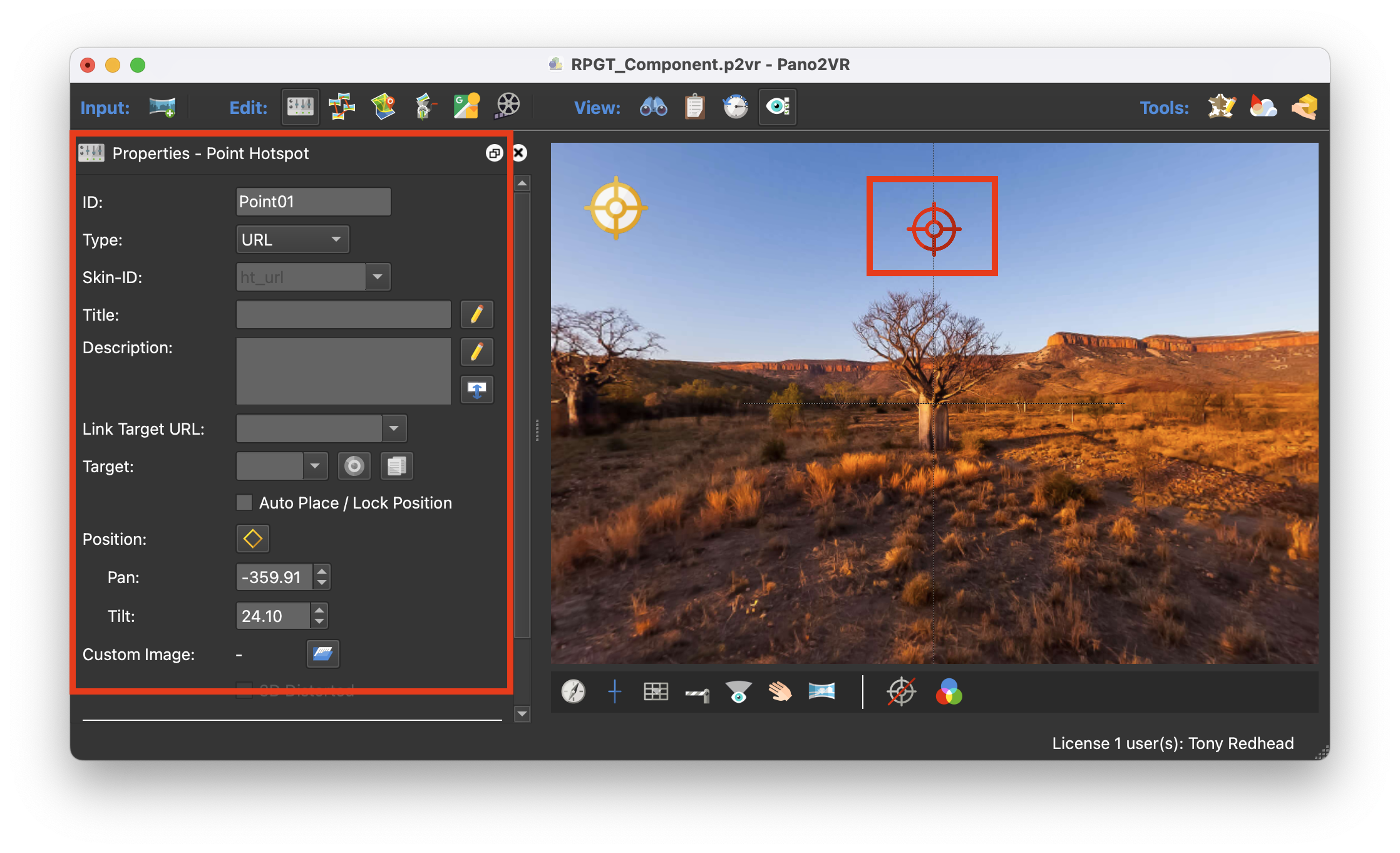Click into the ID field Point01

313,202
